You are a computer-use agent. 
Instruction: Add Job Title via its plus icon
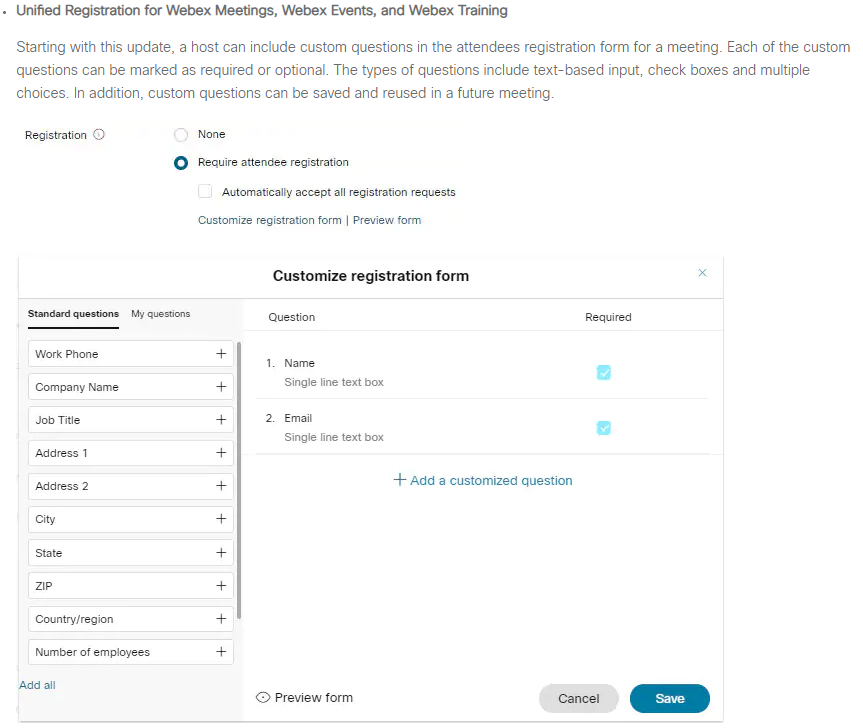pos(221,420)
